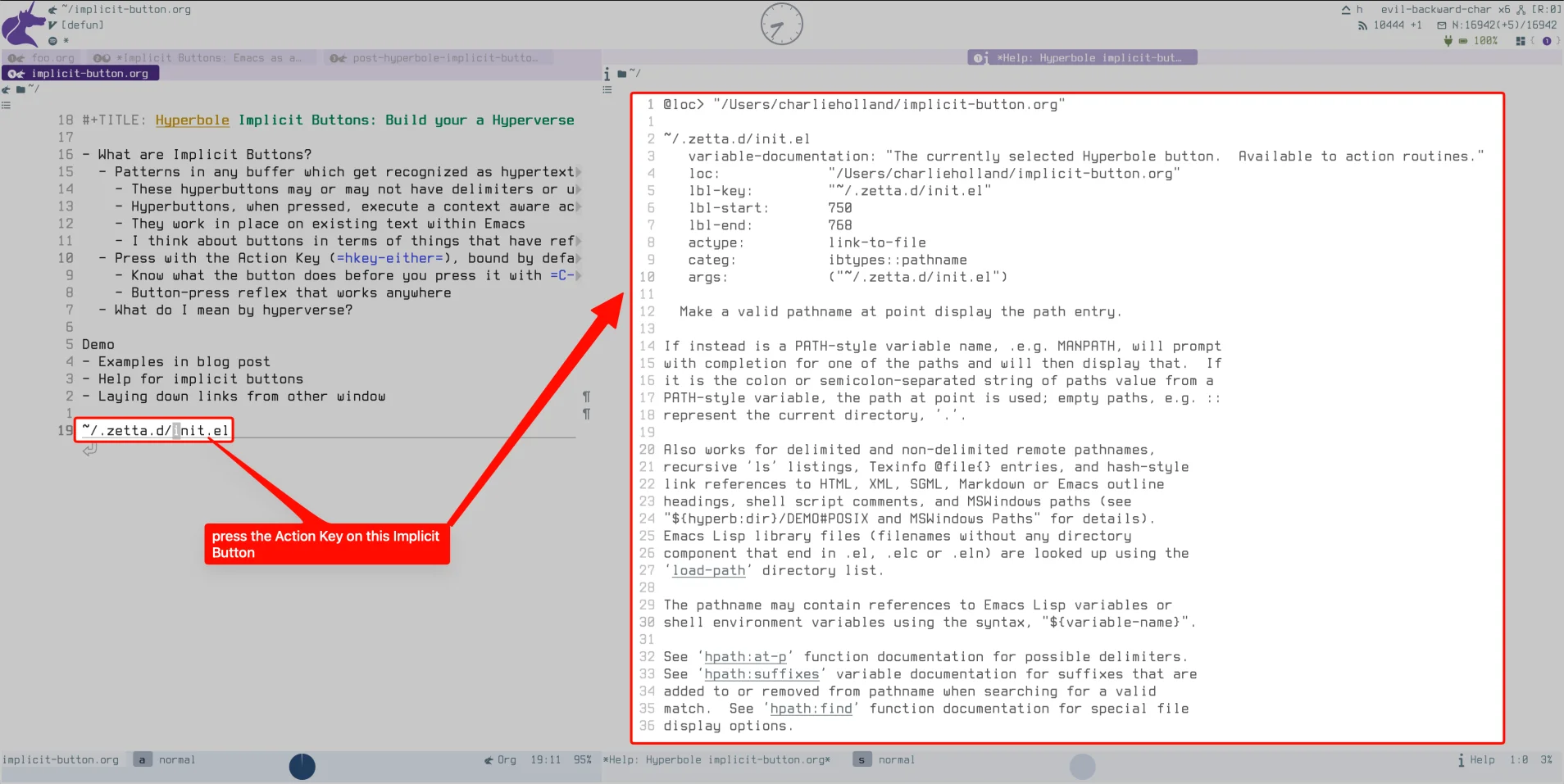The width and height of the screenshot is (1564, 784).
Task: Click the mail envelope icon beside N:16942
Action: click(x=1442, y=25)
